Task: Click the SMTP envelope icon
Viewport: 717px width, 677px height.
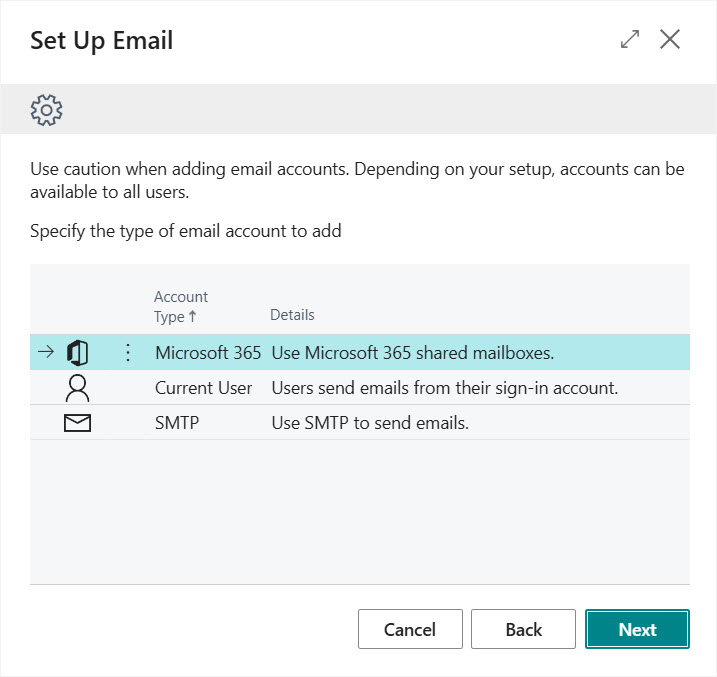Action: click(x=77, y=423)
